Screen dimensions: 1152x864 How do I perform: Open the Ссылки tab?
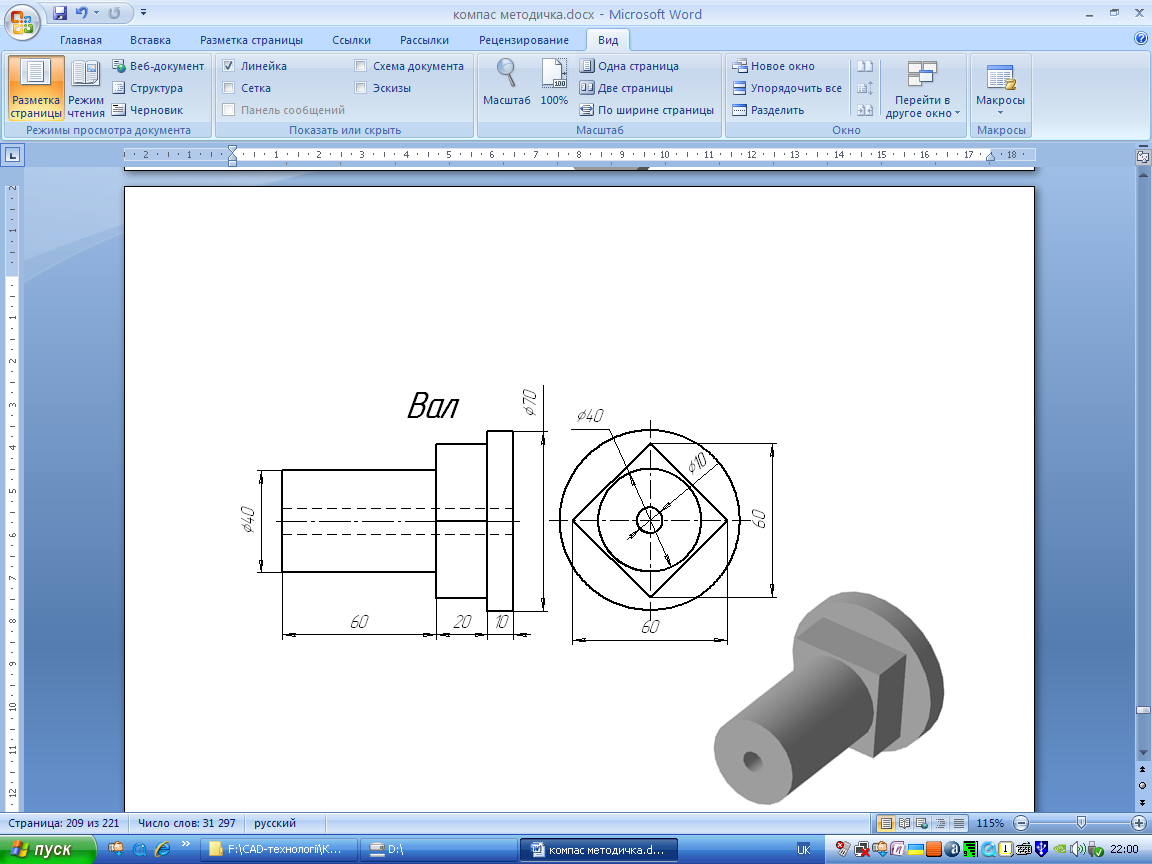[351, 40]
